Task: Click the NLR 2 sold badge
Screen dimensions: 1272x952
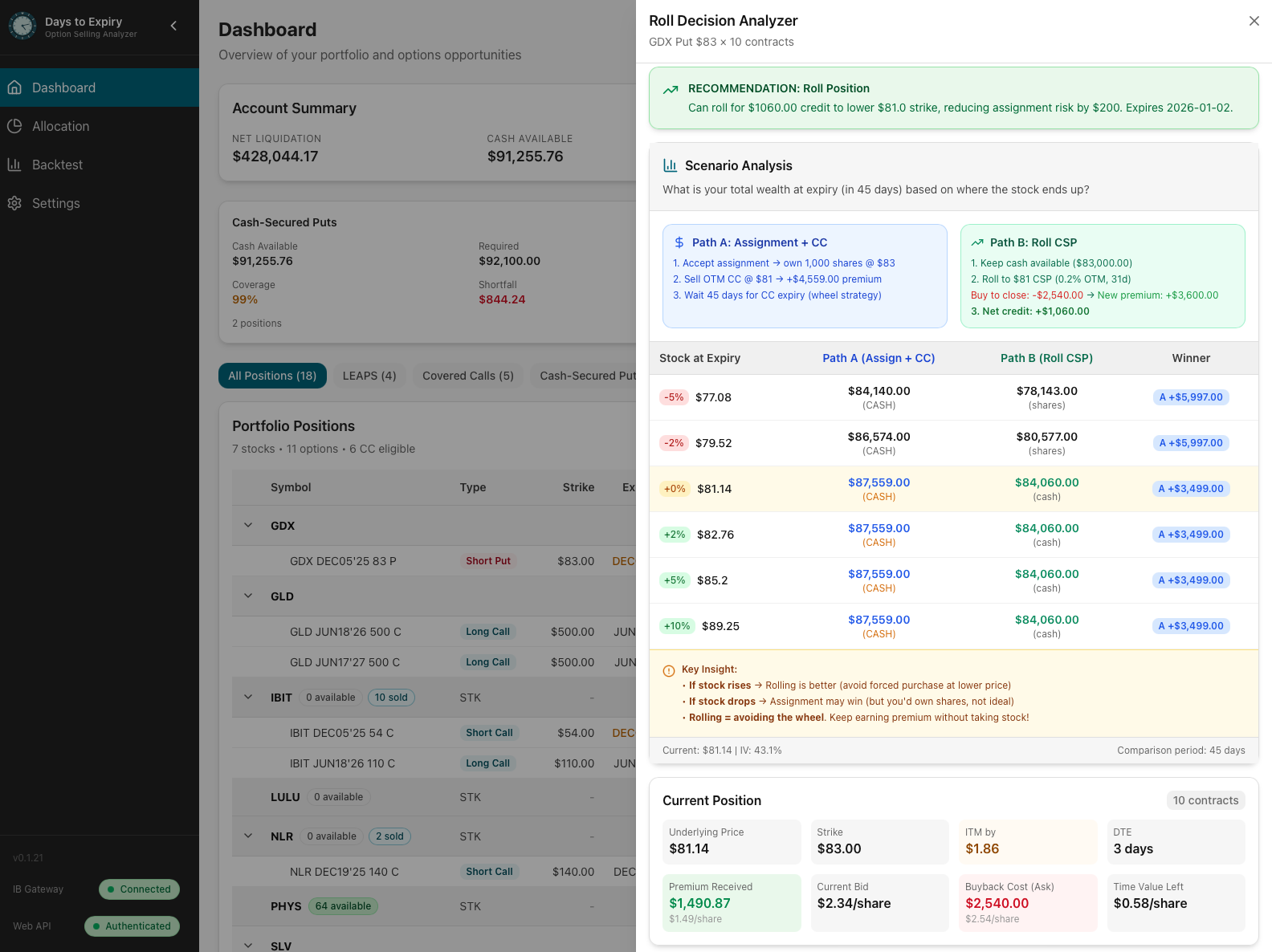Action: pos(389,836)
